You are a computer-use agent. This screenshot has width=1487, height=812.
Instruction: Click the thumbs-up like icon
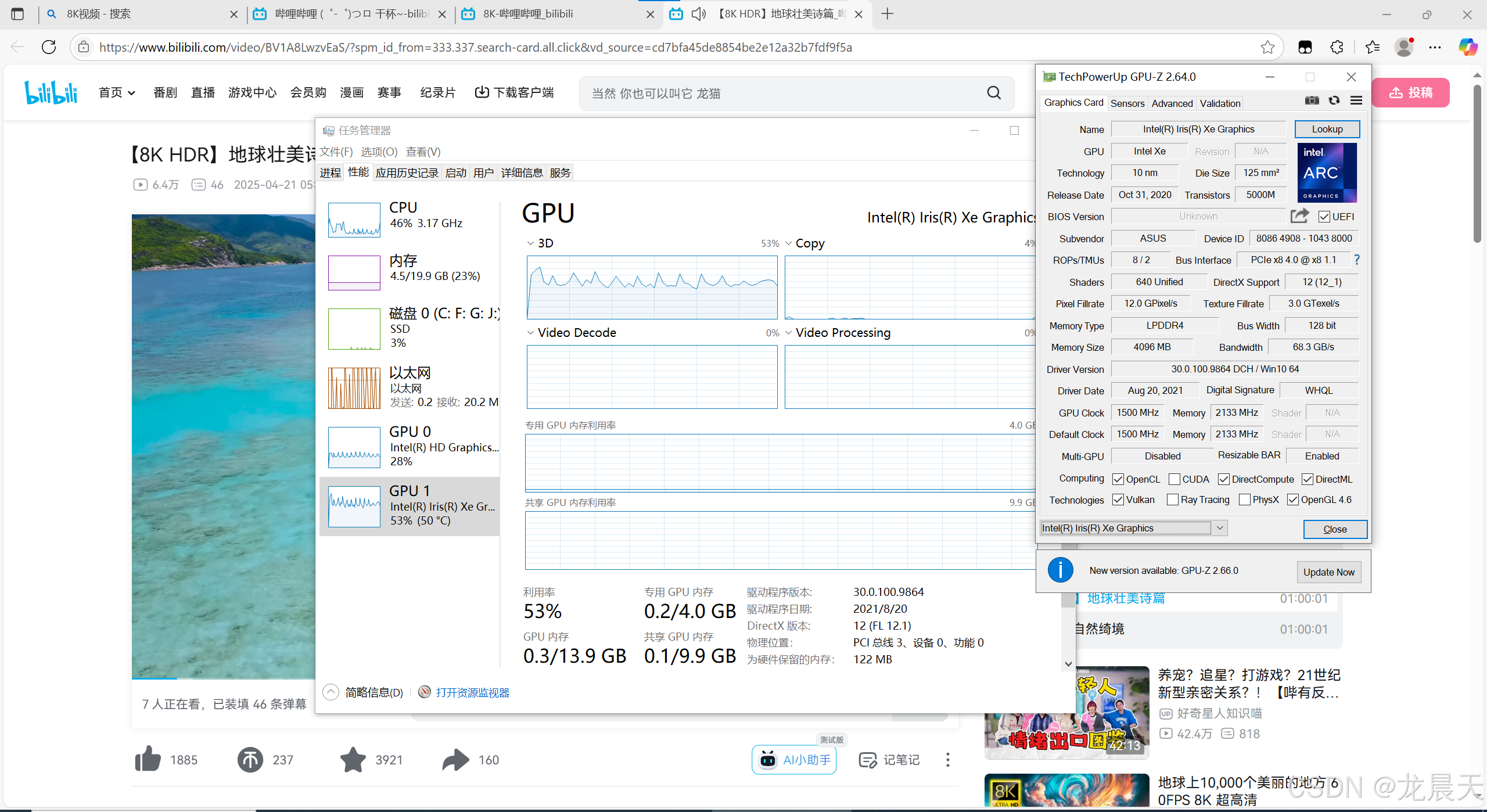coord(148,759)
